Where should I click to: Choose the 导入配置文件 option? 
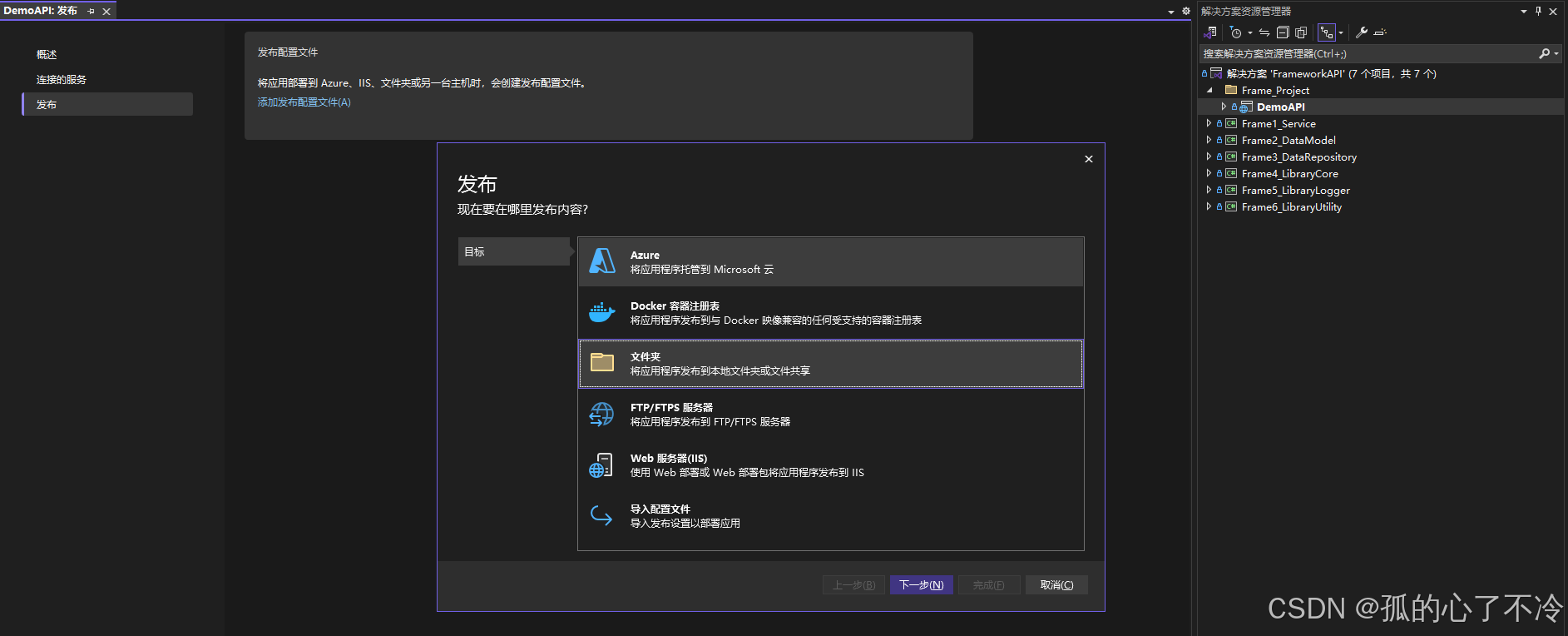coord(831,516)
